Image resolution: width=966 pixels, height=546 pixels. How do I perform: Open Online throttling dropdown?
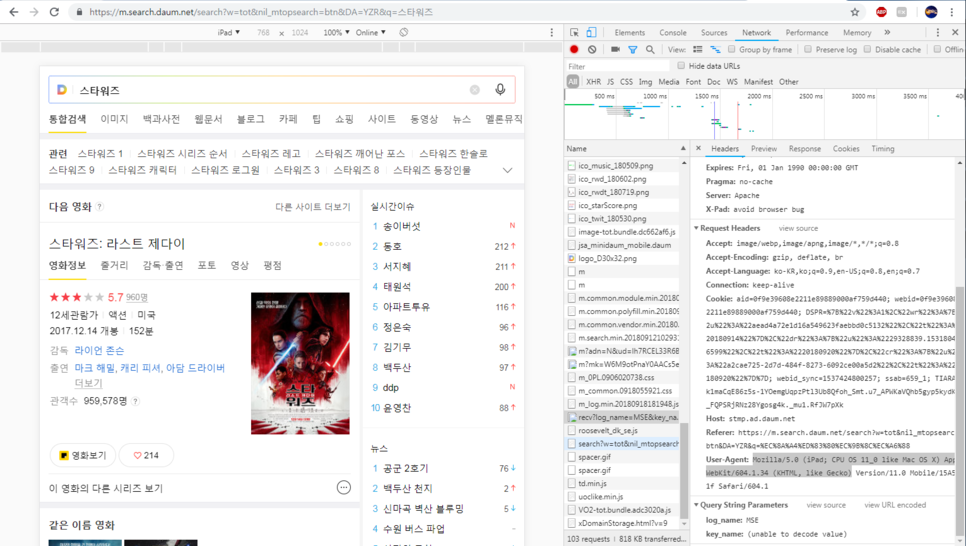click(370, 32)
